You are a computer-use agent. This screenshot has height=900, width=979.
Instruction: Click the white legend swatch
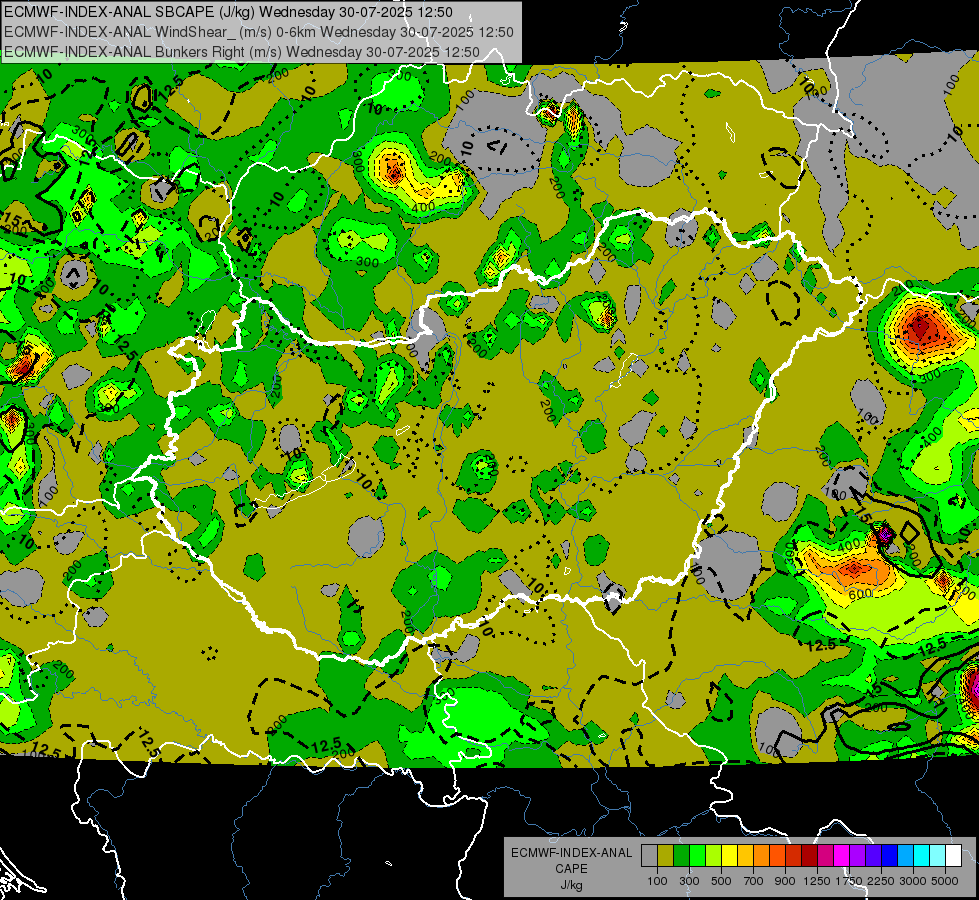point(953,856)
